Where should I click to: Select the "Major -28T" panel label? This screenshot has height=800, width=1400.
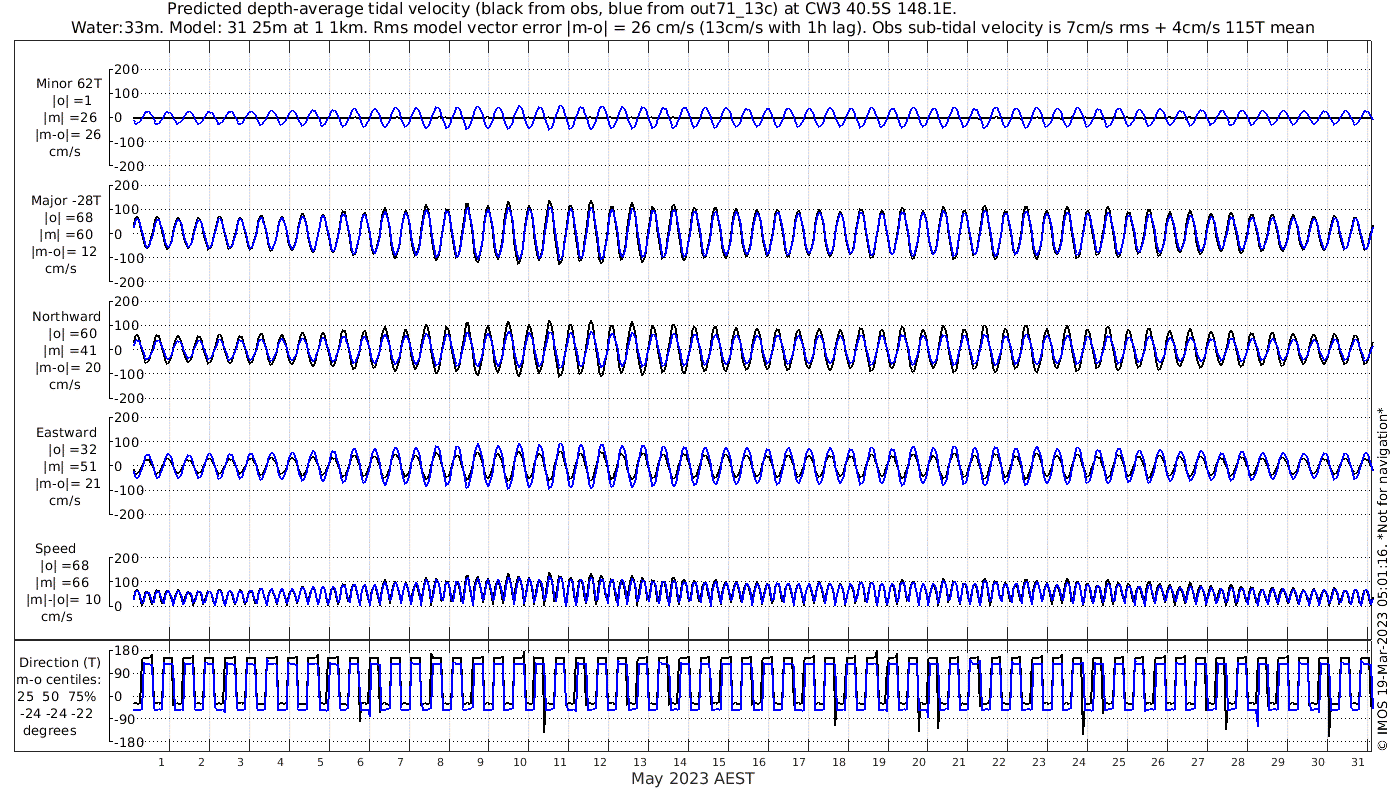coord(66,201)
